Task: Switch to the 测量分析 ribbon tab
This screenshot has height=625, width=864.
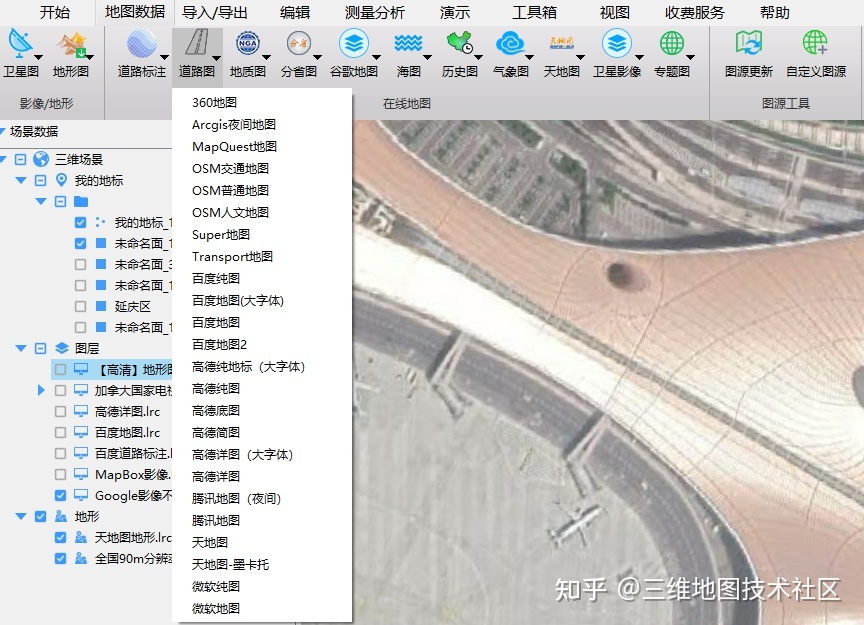Action: pos(374,13)
